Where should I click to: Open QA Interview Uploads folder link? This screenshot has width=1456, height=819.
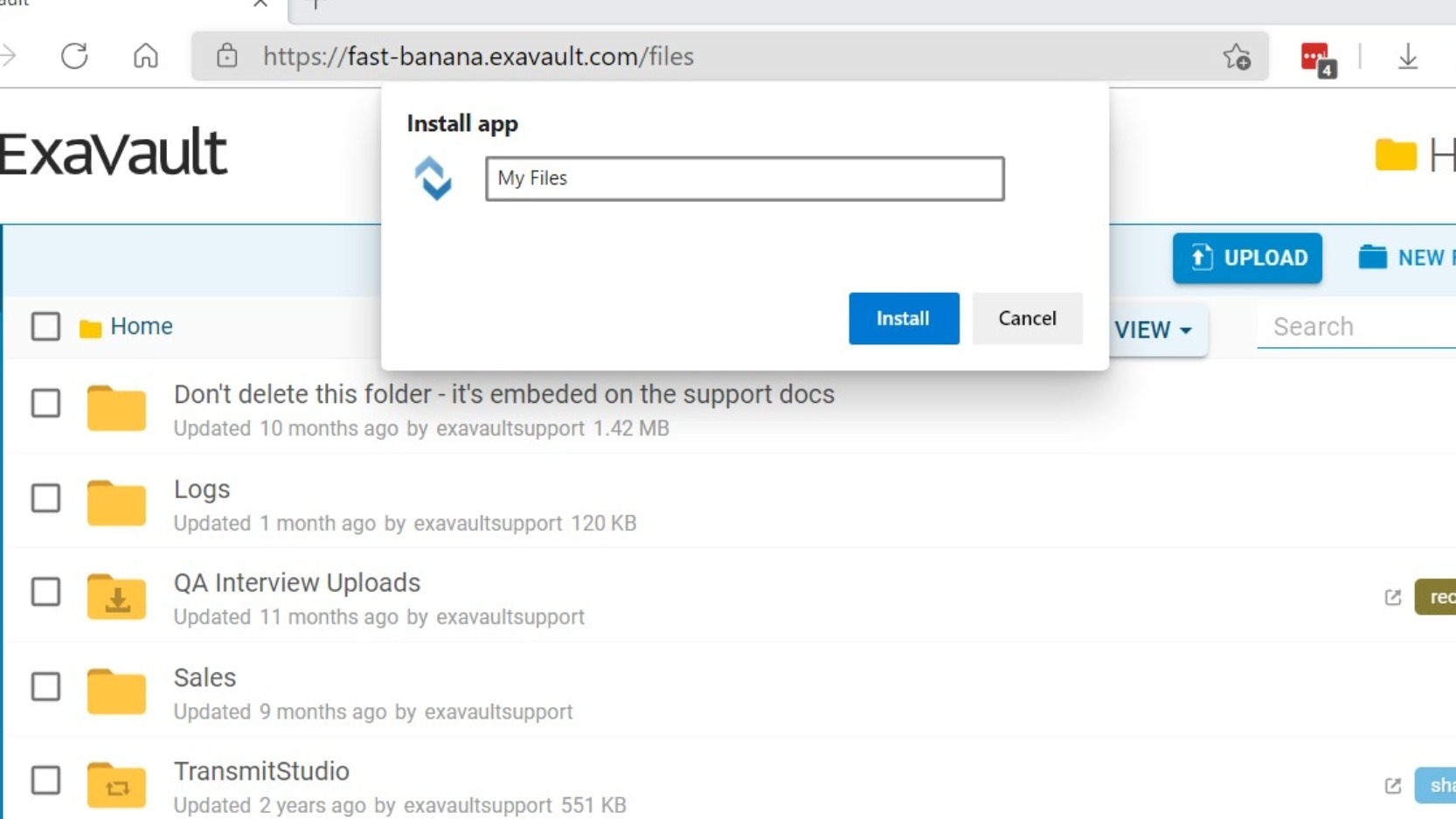pos(297,583)
